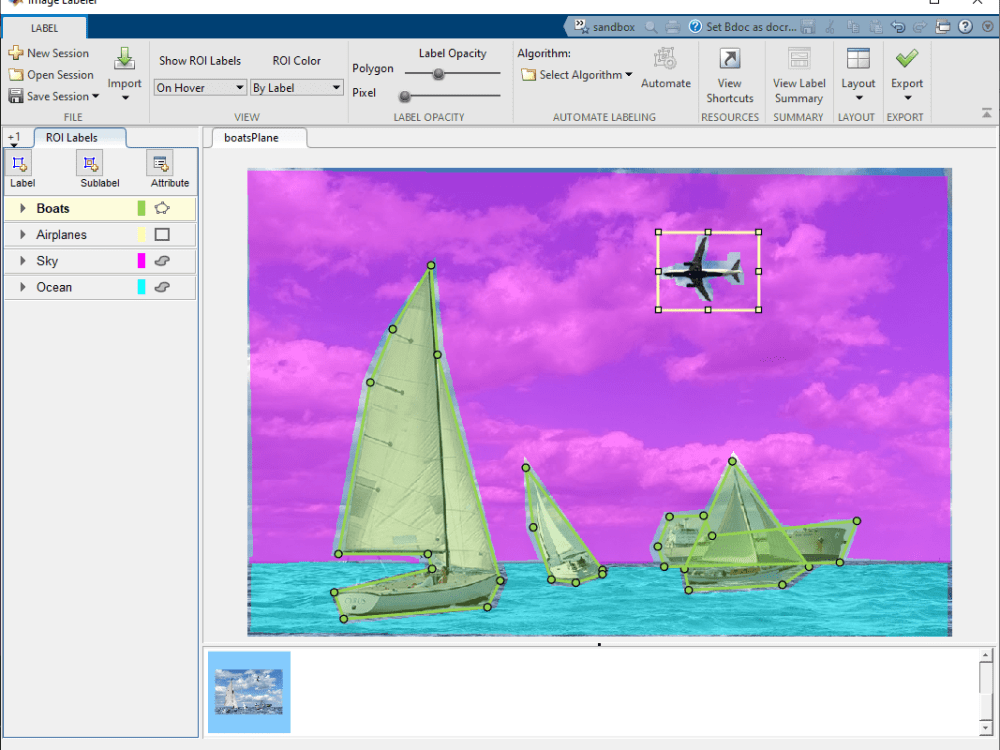The height and width of the screenshot is (750, 1000).
Task: Click the sandbox favorites icon
Action: [x=581, y=26]
